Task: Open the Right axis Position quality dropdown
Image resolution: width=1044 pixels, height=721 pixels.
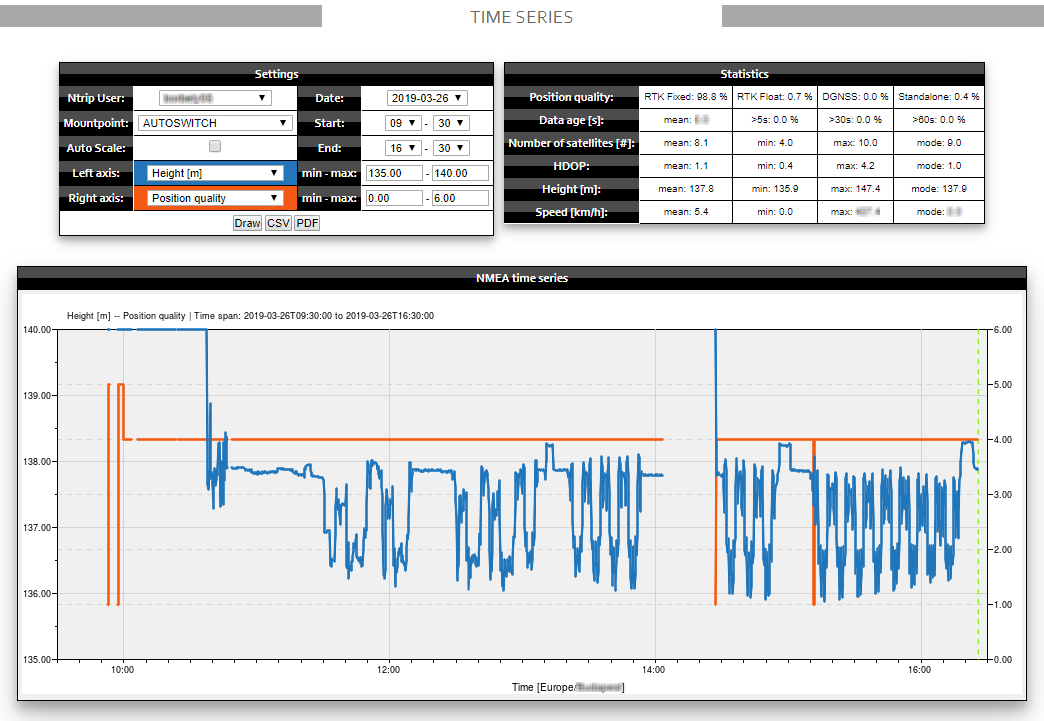Action: [215, 198]
